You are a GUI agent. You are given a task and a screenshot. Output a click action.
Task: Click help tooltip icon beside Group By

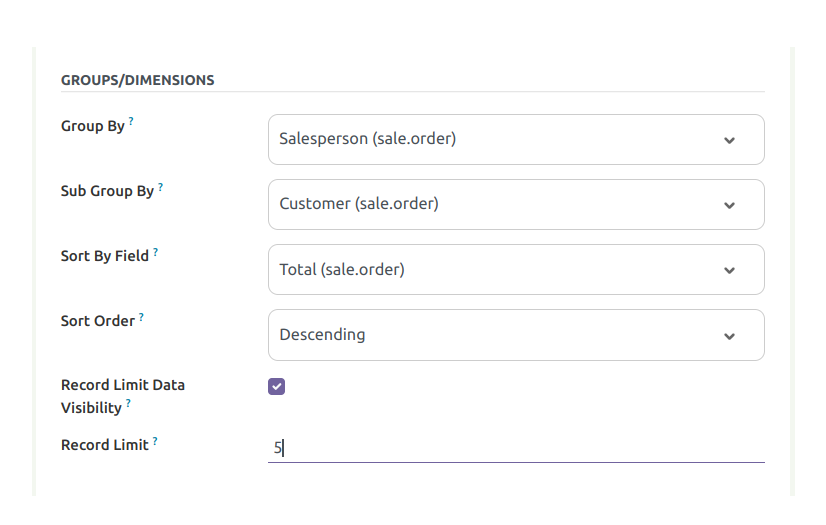131,122
